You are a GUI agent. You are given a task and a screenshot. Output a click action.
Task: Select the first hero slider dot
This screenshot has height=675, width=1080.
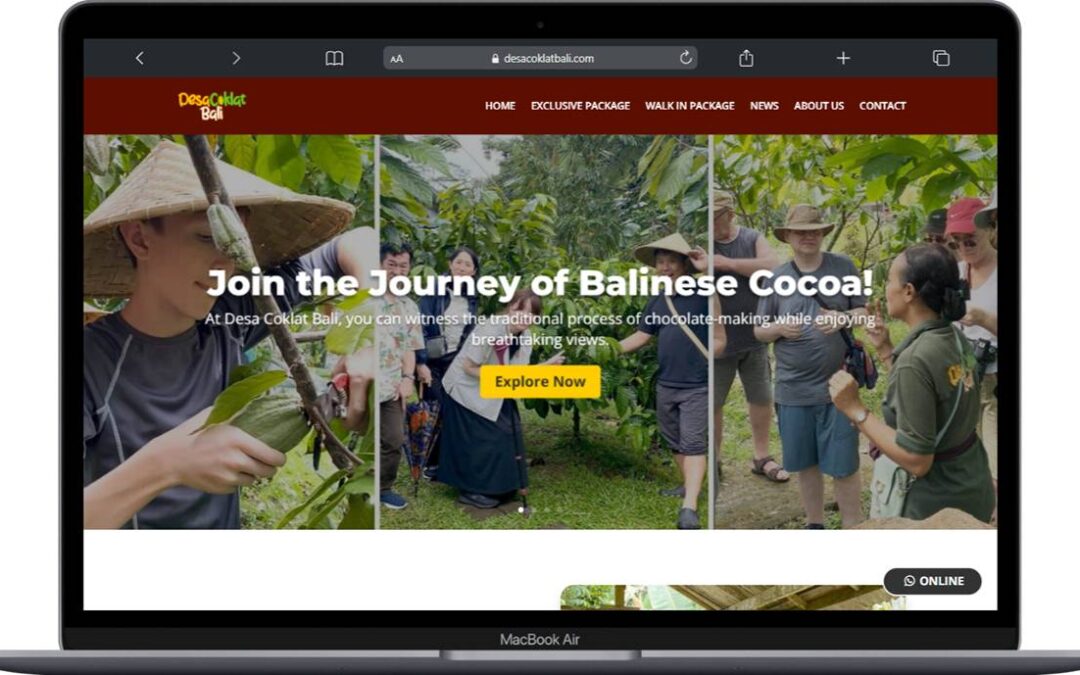(521, 510)
